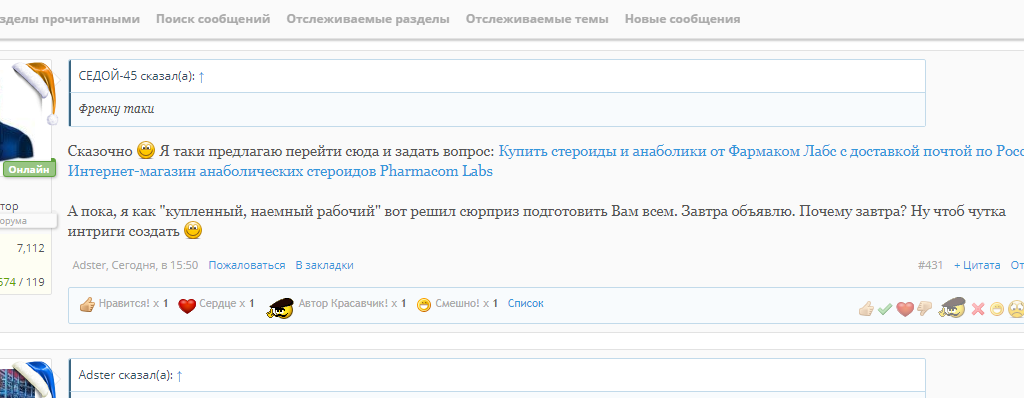Jump to СЕДОЙ-45 quoted post arrow
1024x398 pixels.
201,76
